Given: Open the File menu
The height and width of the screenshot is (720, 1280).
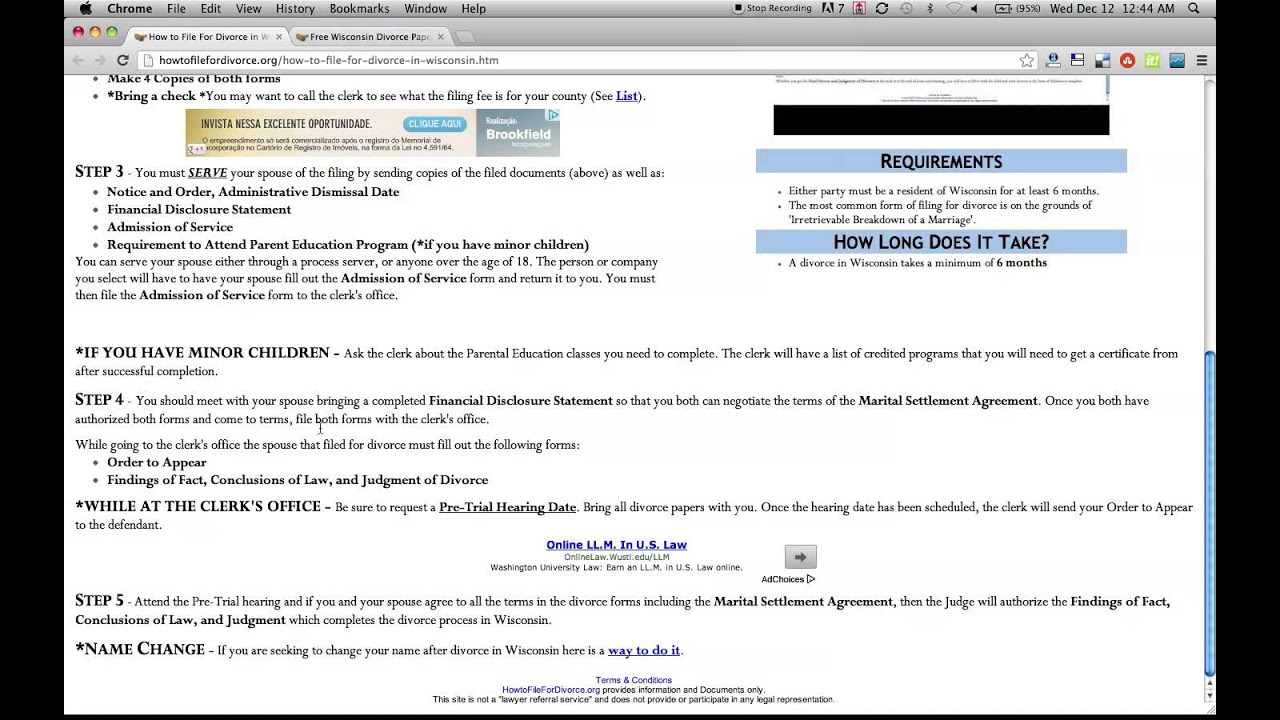Looking at the screenshot, I should click(x=176, y=8).
